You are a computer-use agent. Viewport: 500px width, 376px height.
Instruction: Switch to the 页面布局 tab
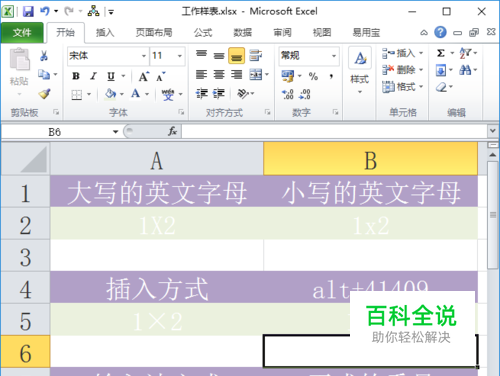pos(154,33)
